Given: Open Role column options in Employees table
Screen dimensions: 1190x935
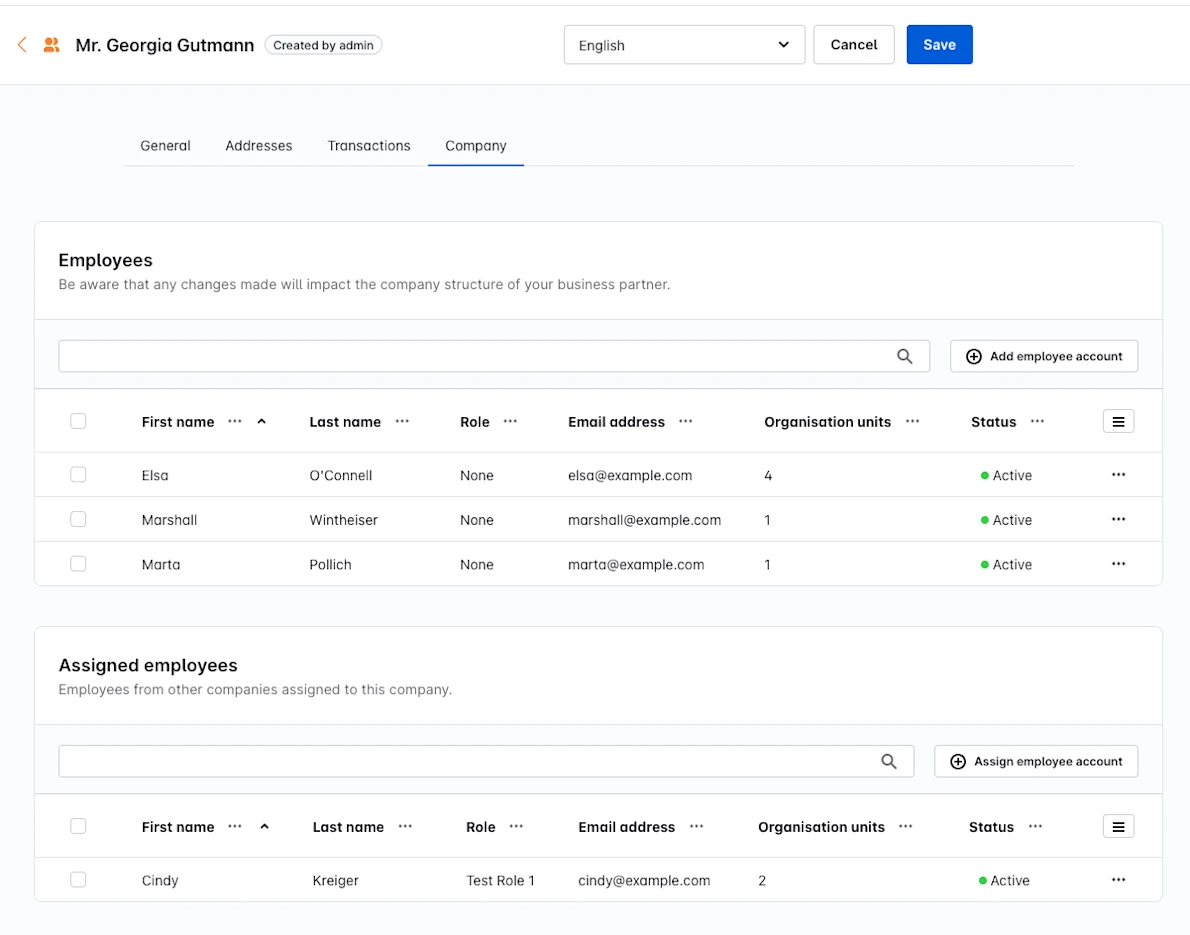Looking at the screenshot, I should tap(510, 421).
